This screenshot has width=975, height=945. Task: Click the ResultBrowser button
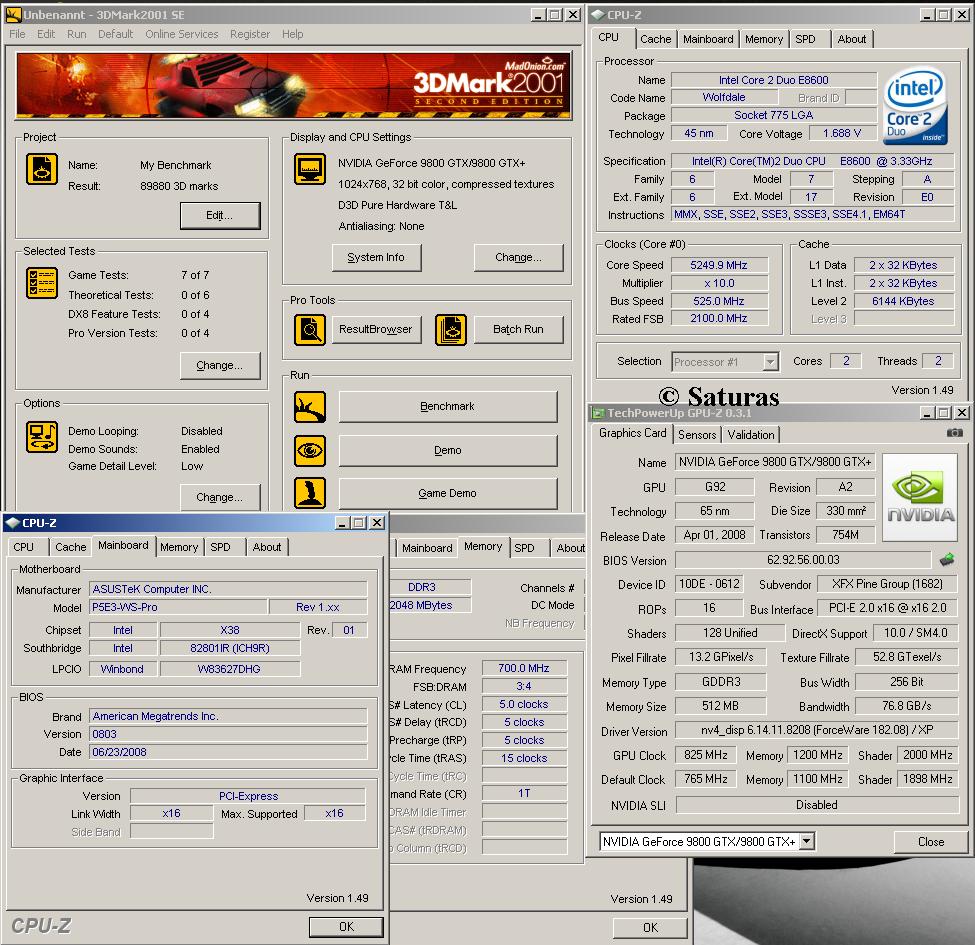[376, 330]
